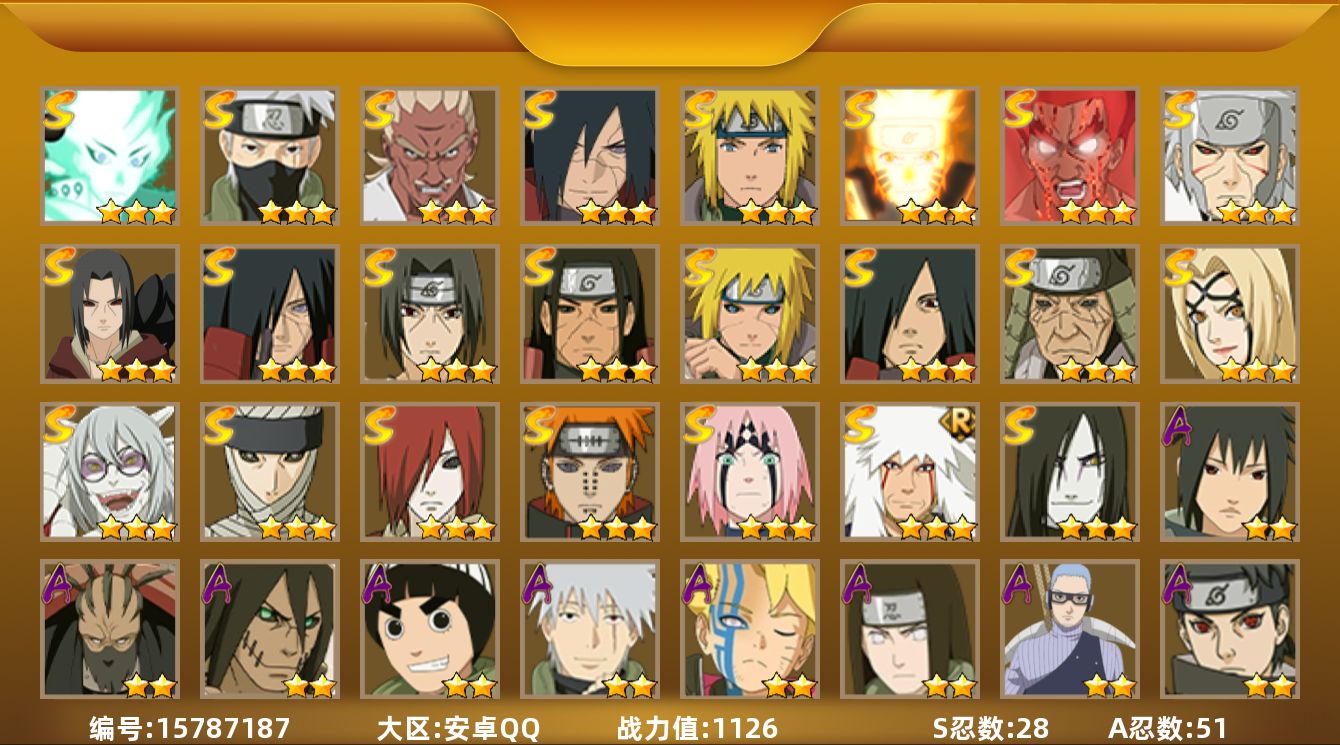1340x745 pixels.
Task: Pick the glowing orange chakra Naruto portrait
Action: [909, 155]
